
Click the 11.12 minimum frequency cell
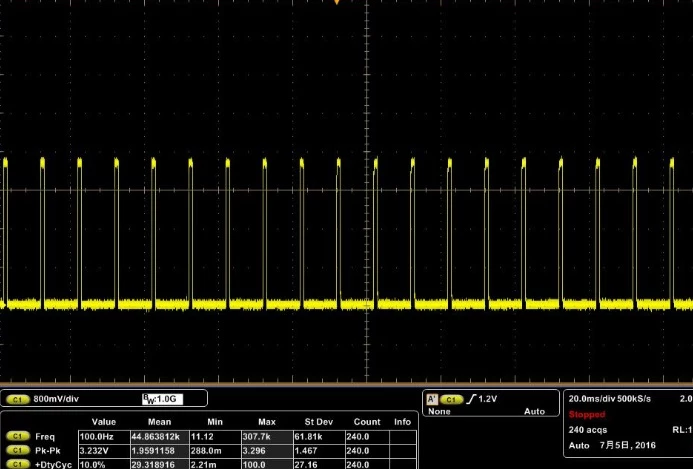215,437
